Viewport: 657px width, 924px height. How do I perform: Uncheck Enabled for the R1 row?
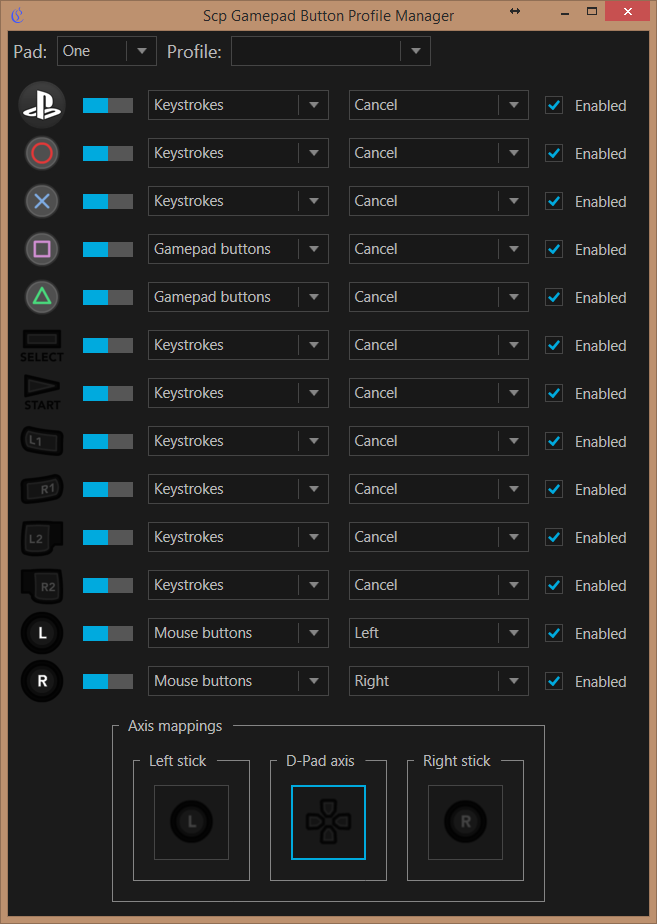(554, 489)
